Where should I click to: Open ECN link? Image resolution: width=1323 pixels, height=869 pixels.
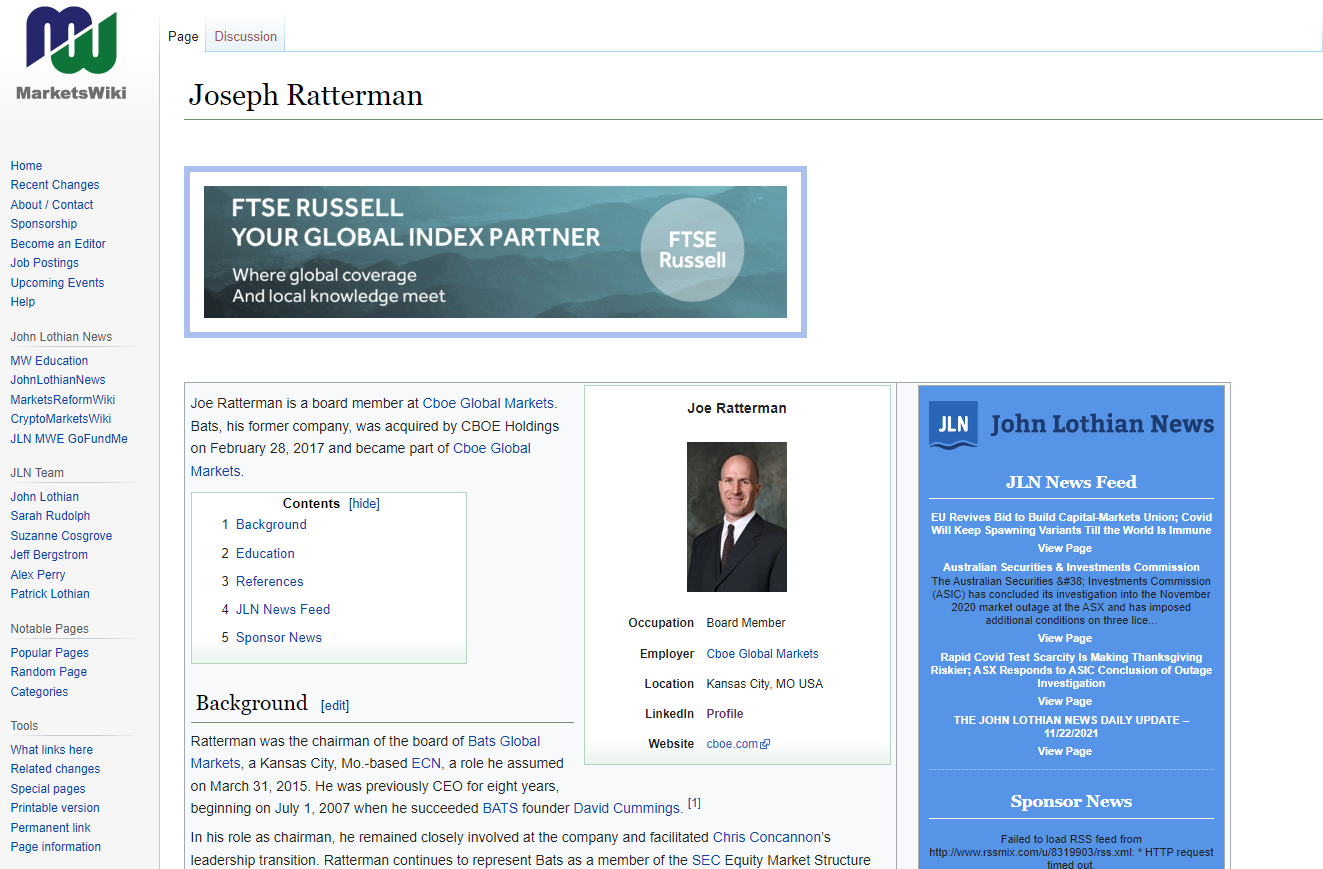click(x=426, y=763)
